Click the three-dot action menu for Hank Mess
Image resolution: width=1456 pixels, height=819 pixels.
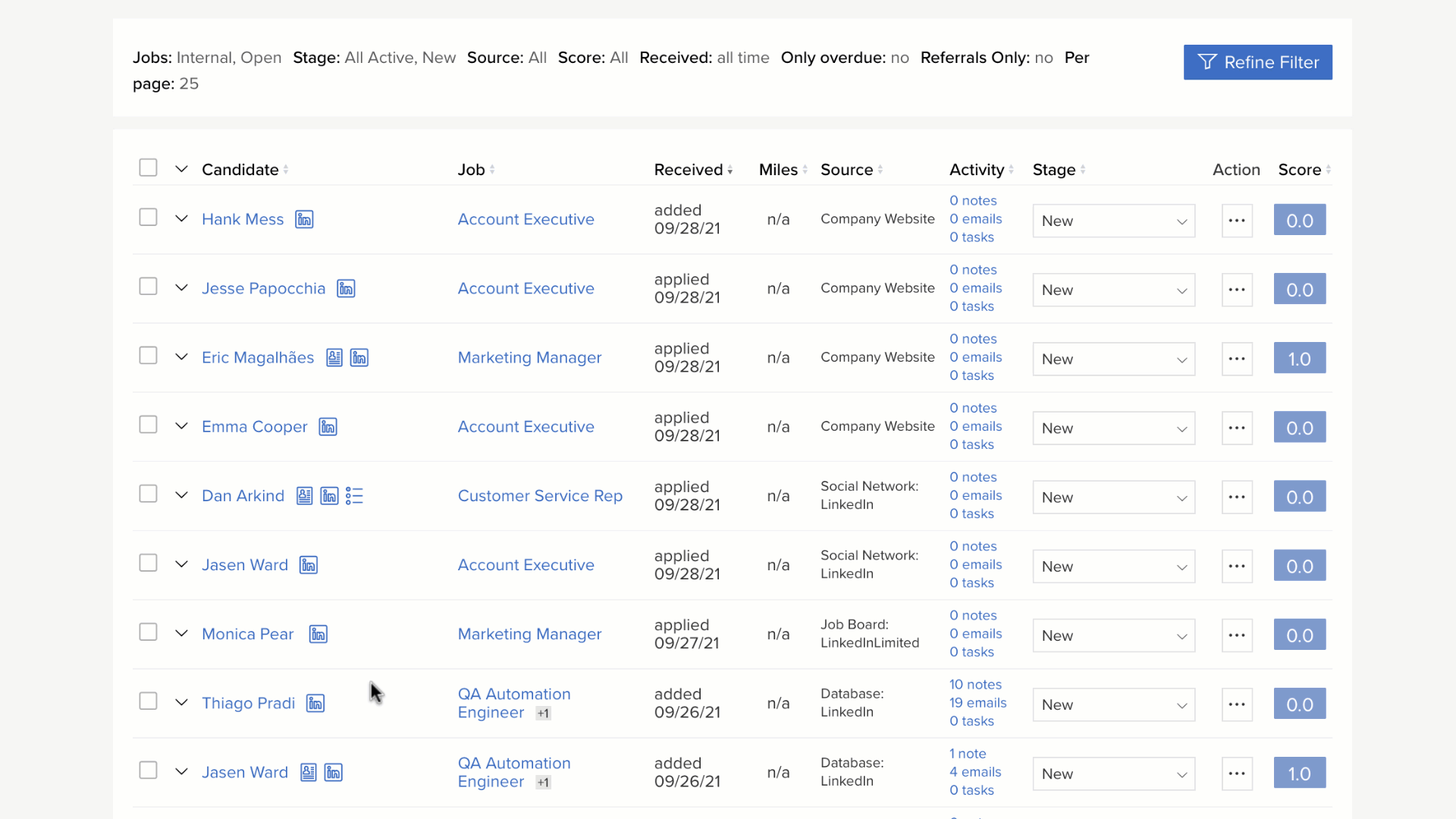[x=1236, y=221]
